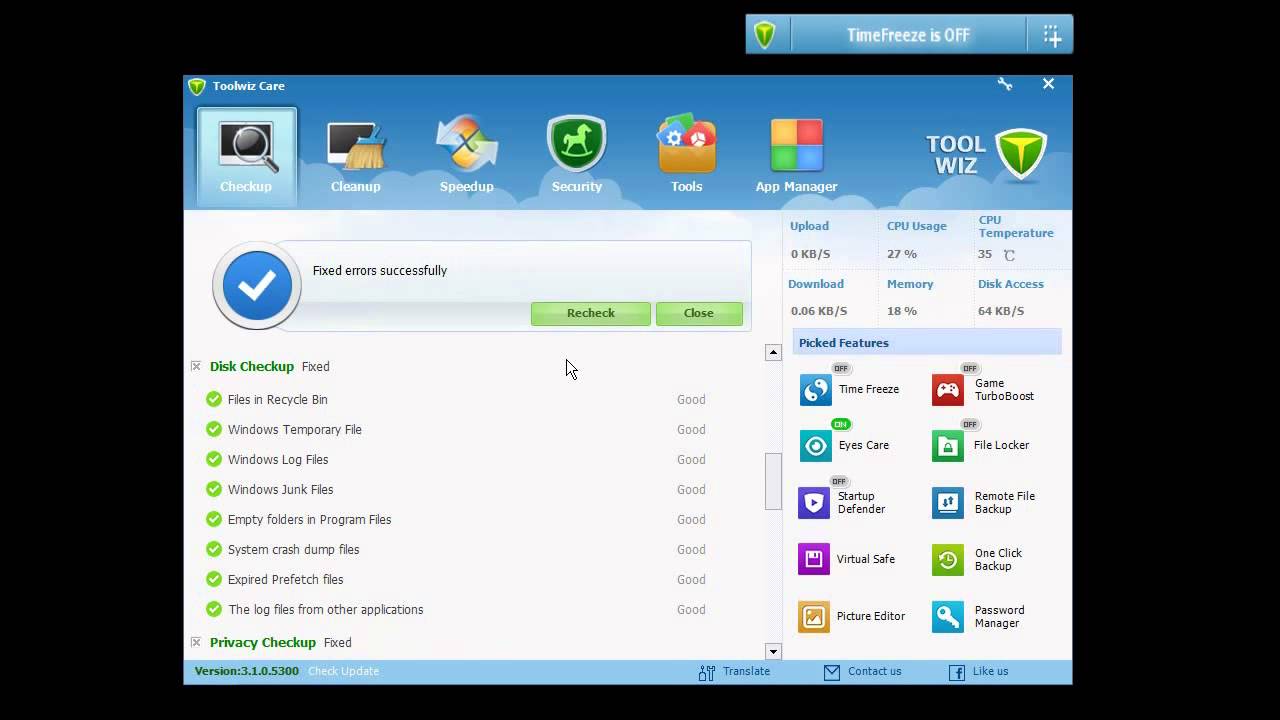This screenshot has width=1280, height=720.
Task: Switch to App Manager tab
Action: click(x=797, y=156)
